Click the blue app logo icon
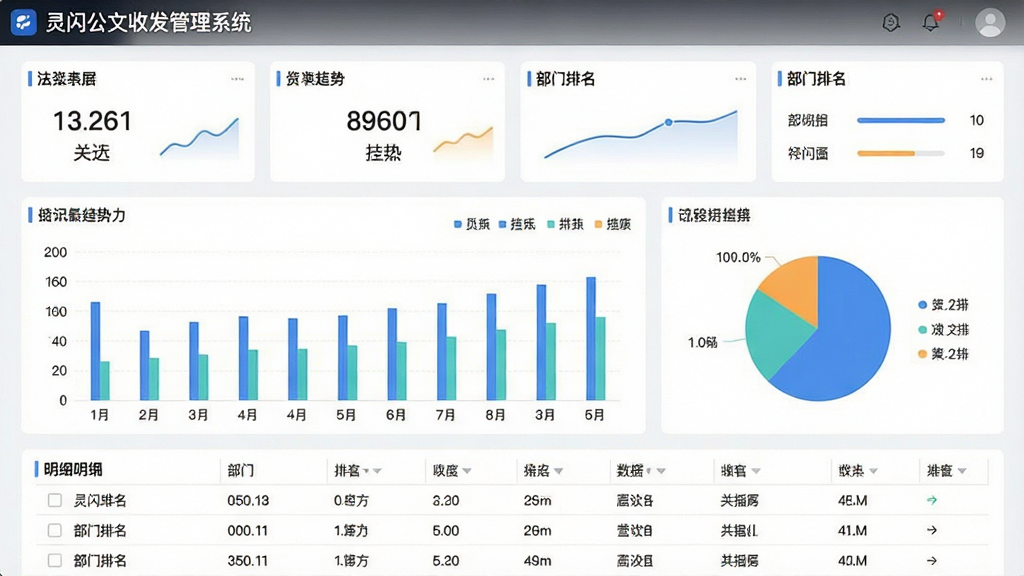Screen dimensions: 1024x576 [x=24, y=22]
